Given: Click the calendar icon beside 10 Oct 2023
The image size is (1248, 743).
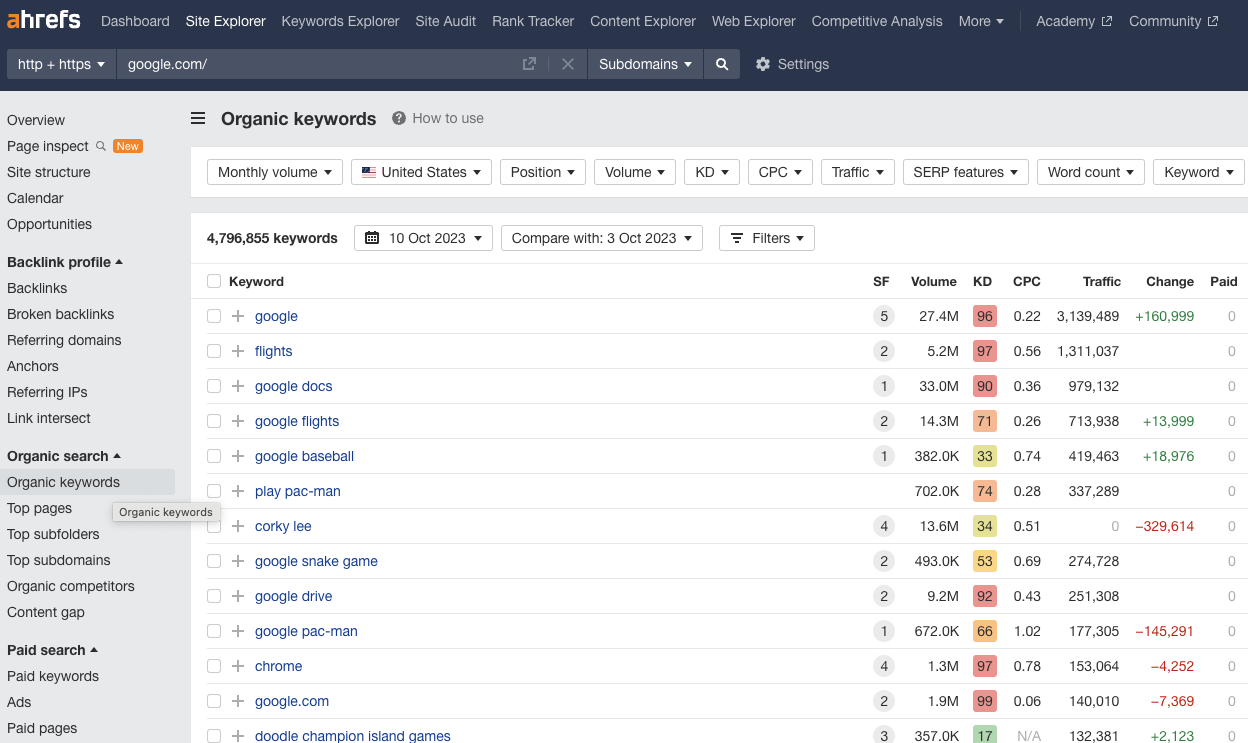Looking at the screenshot, I should pos(372,238).
